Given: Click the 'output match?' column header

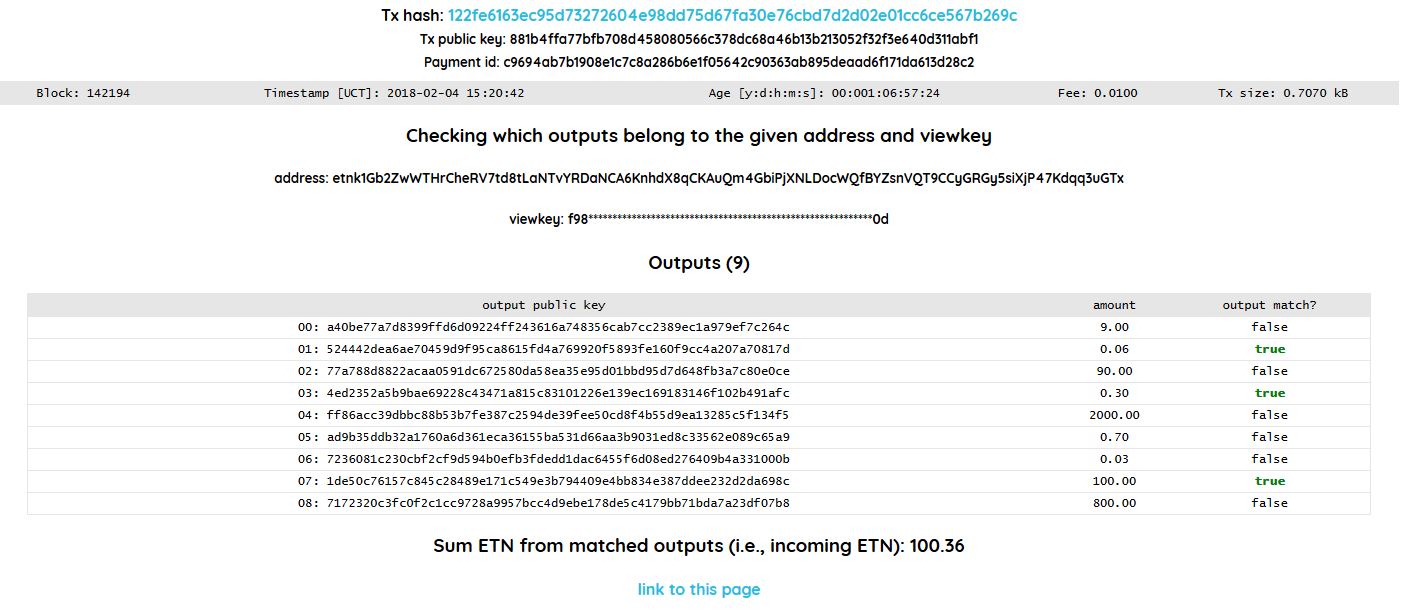Looking at the screenshot, I should point(1269,305).
